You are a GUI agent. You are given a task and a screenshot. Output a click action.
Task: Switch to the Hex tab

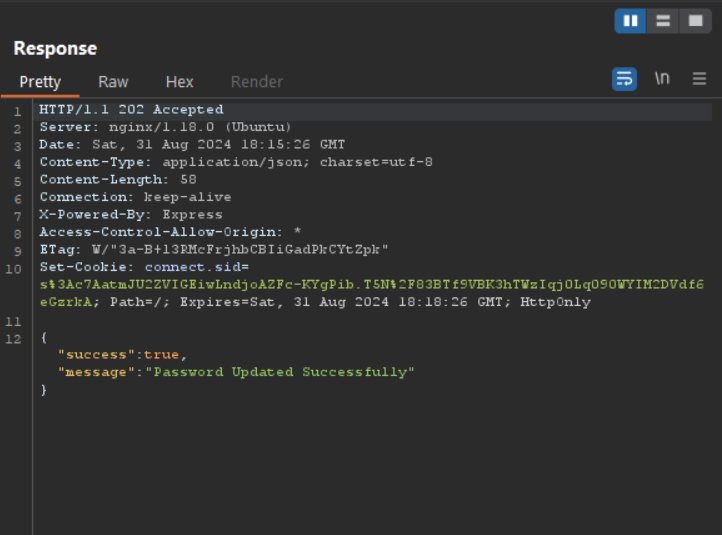point(179,82)
